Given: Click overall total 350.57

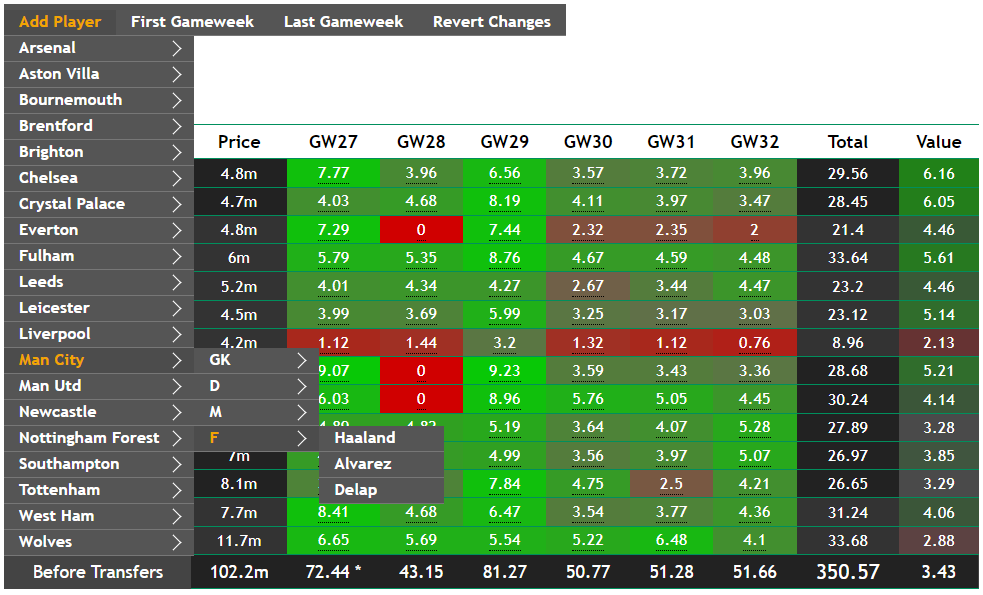Looking at the screenshot, I should 848,572.
